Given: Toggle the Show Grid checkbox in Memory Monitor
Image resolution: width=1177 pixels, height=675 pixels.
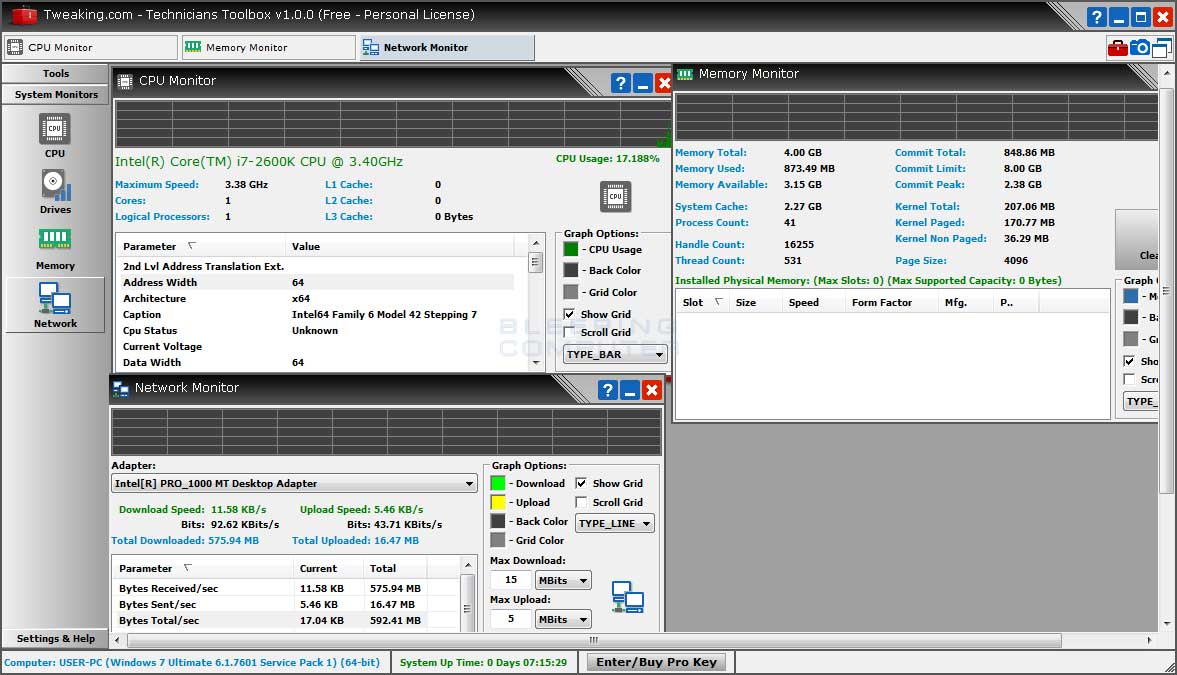Looking at the screenshot, I should 1129,360.
